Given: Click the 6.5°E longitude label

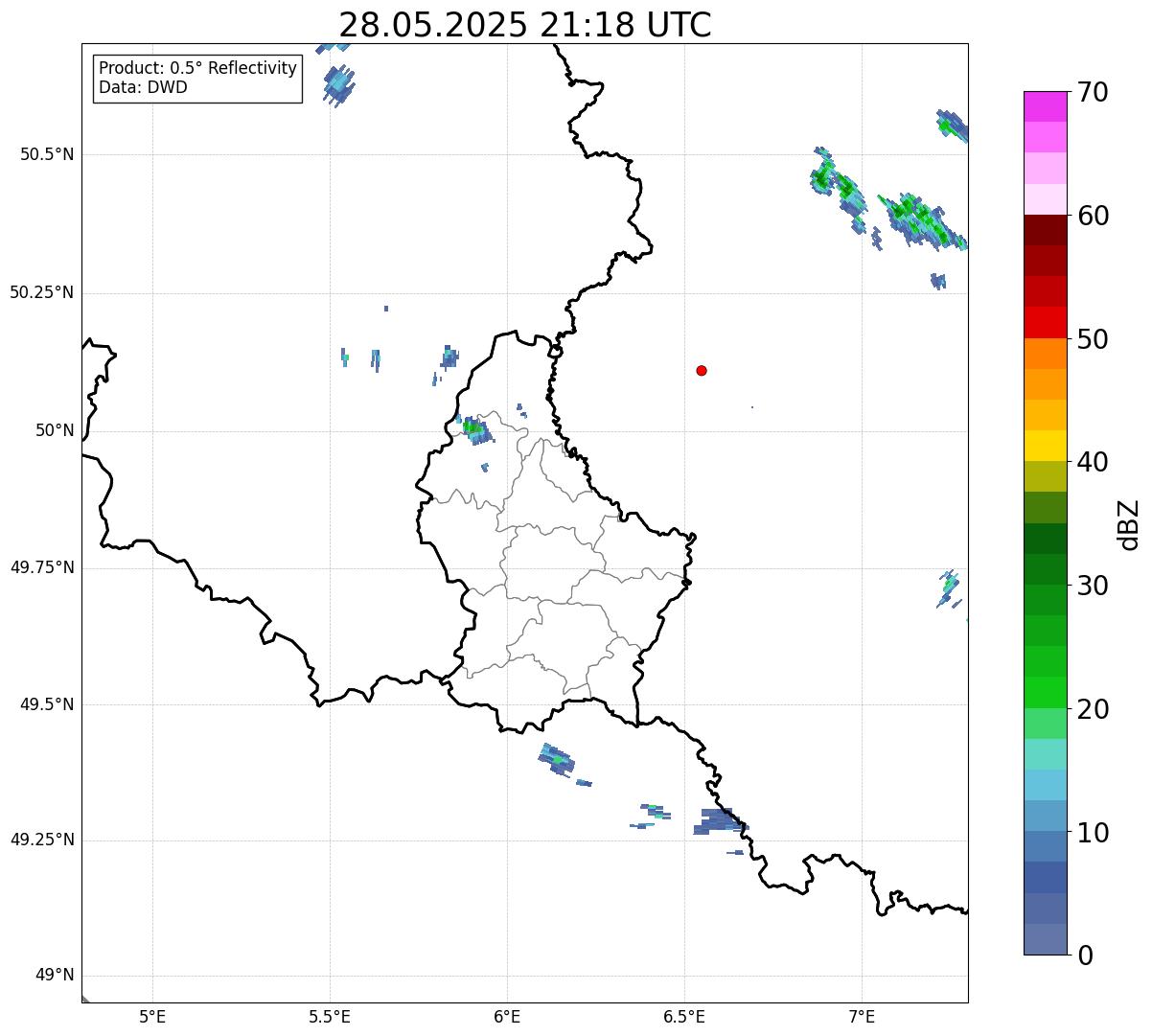Looking at the screenshot, I should tap(684, 1016).
